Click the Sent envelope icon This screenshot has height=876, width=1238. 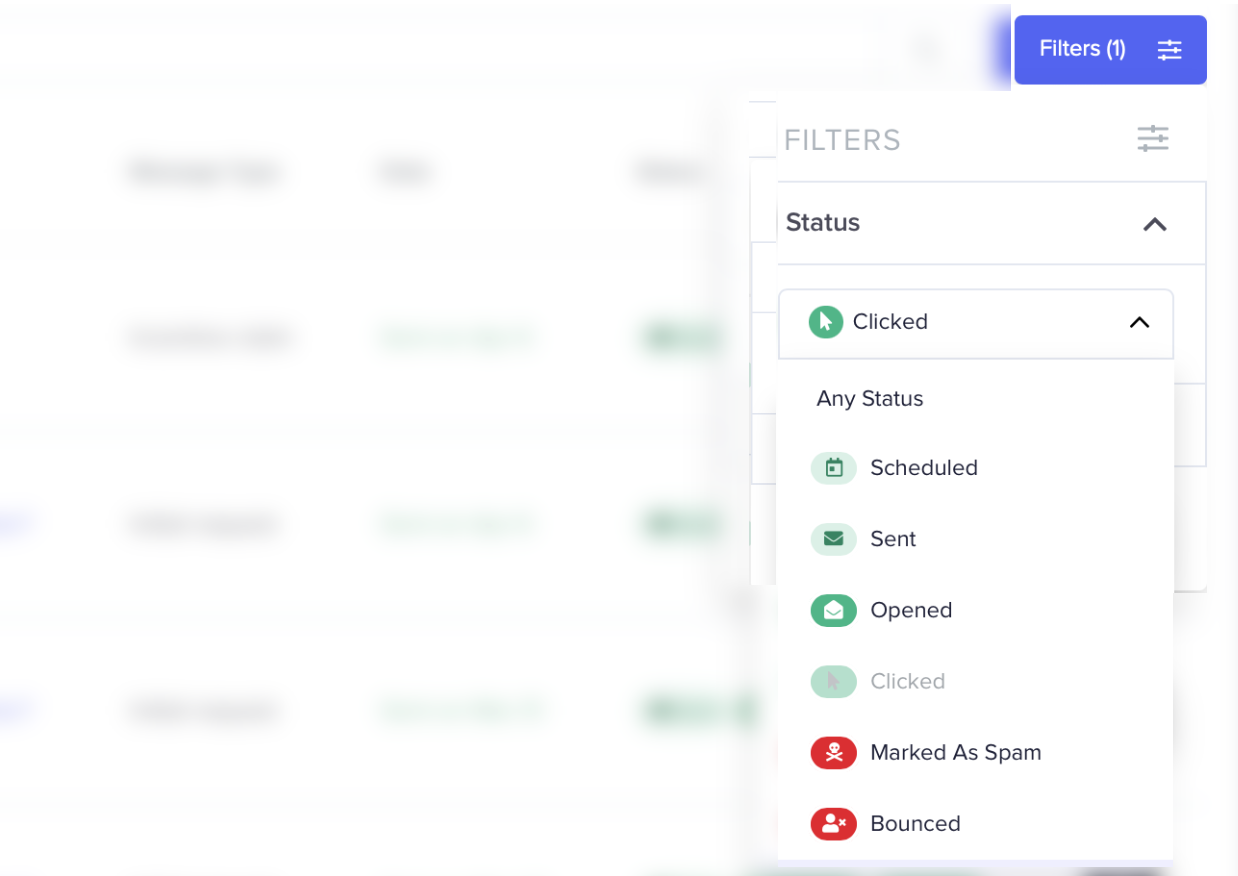pyautogui.click(x=833, y=539)
